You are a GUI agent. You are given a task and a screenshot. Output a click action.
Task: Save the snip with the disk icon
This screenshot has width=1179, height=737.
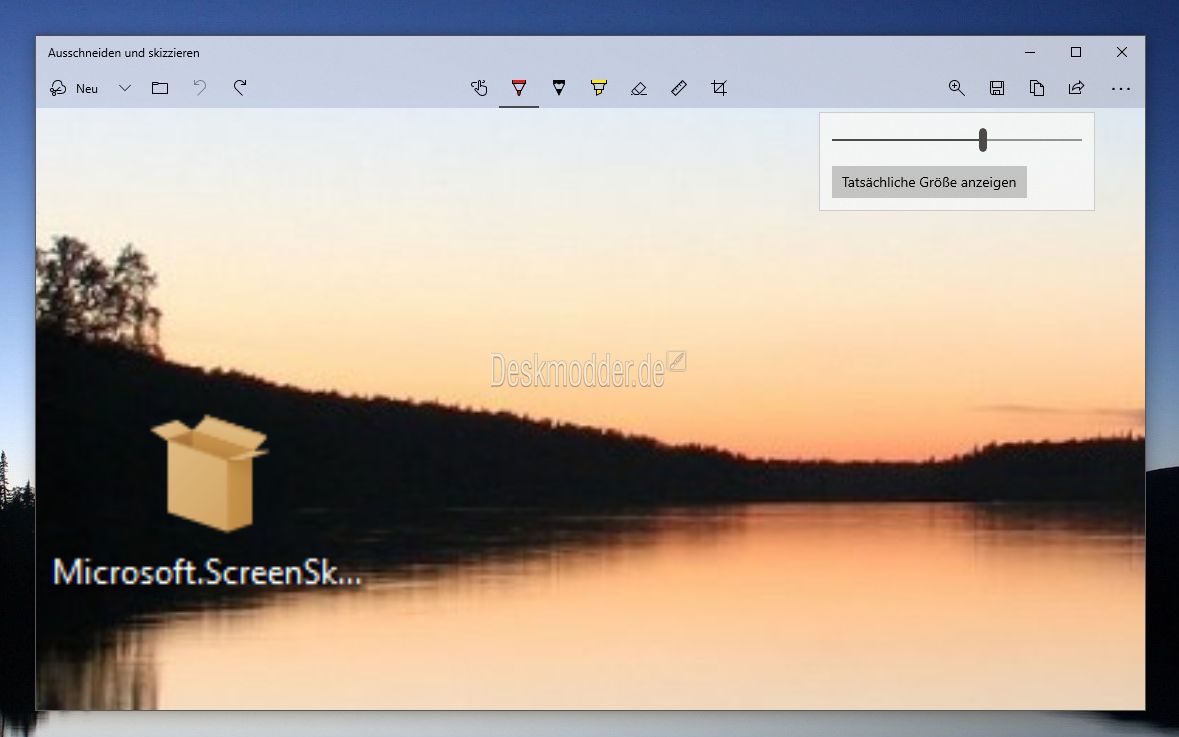pyautogui.click(x=997, y=89)
